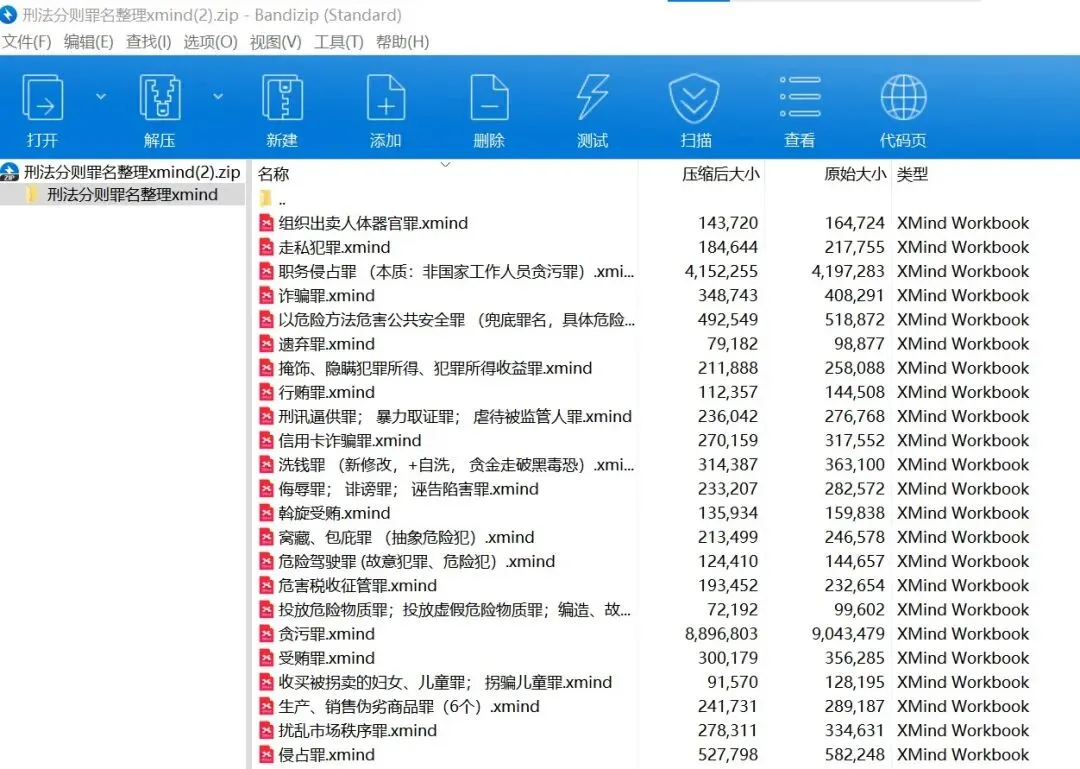Select file name starting 投放危险物质罪
Image resolution: width=1080 pixels, height=769 pixels.
click(455, 610)
